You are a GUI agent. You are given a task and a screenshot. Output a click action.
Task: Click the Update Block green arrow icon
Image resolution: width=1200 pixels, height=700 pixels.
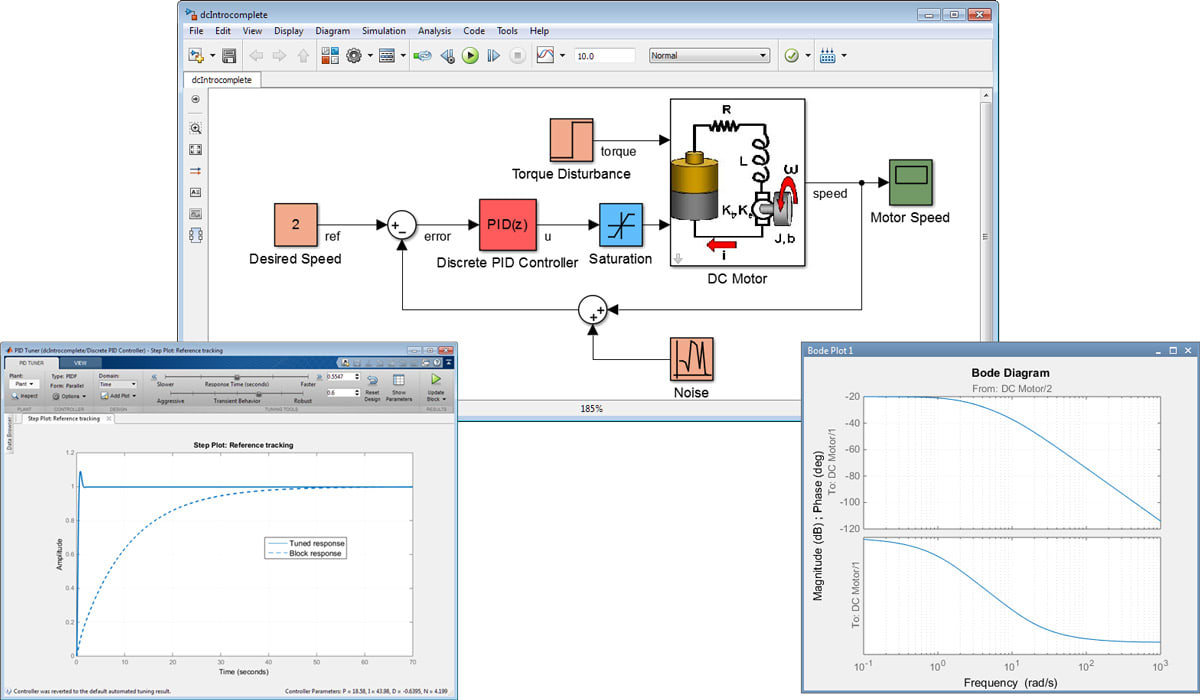pos(435,380)
